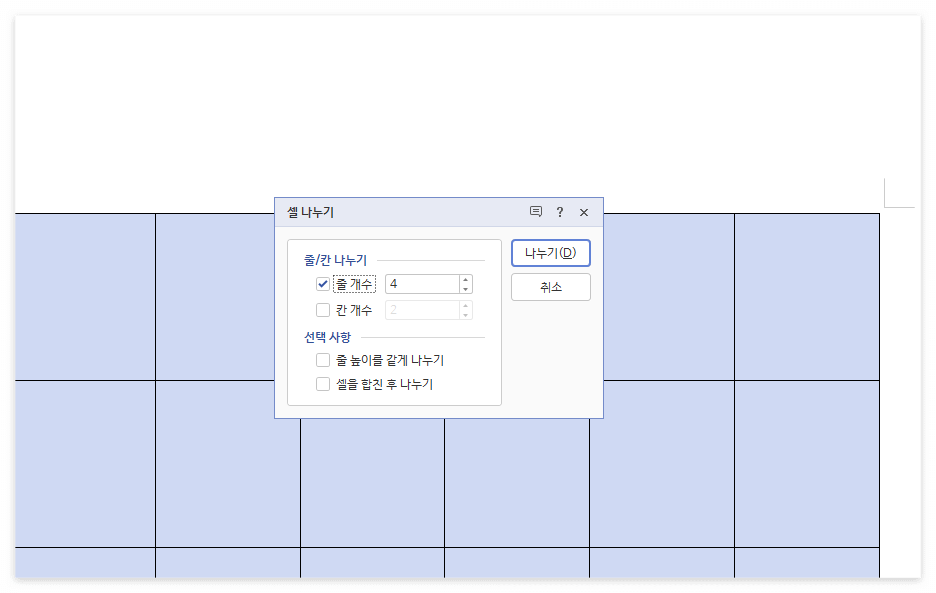The height and width of the screenshot is (593, 936).
Task: Click the 줄/칸 나누기 group heading
Action: click(x=335, y=260)
